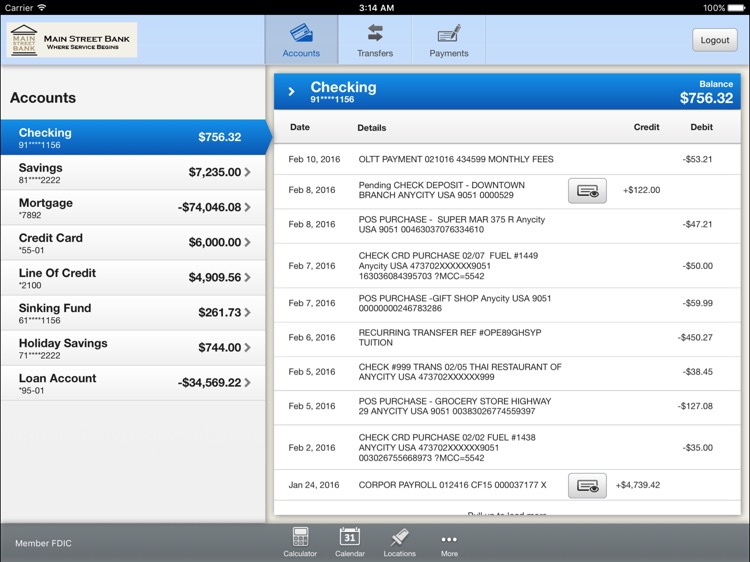This screenshot has height=562, width=750.
Task: Expand the Loan Account chevron
Action: pyautogui.click(x=248, y=383)
